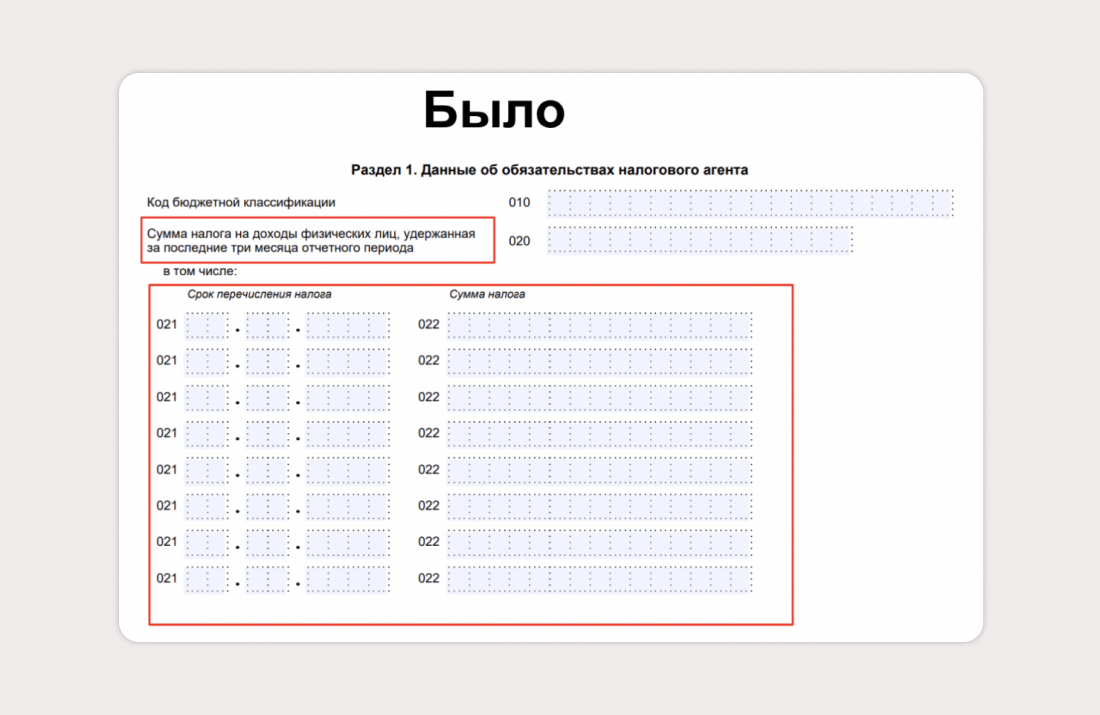
Task: Click the year field in second 021 row
Action: pos(348,361)
